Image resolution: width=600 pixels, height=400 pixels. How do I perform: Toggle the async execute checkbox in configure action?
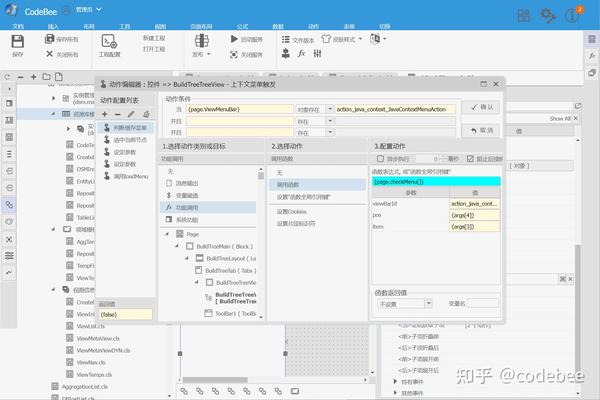point(380,158)
